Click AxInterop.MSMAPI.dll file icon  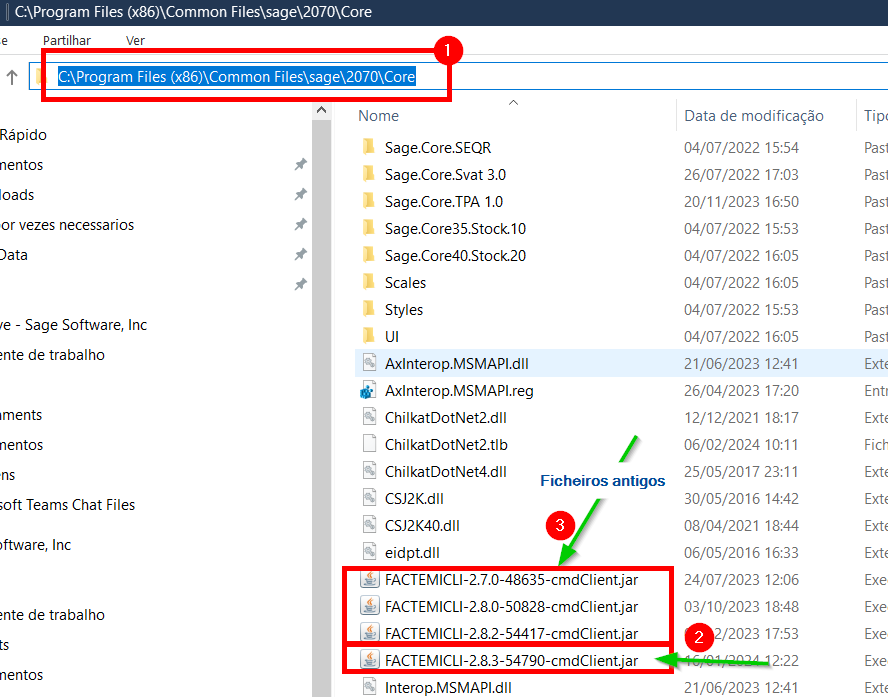point(369,363)
